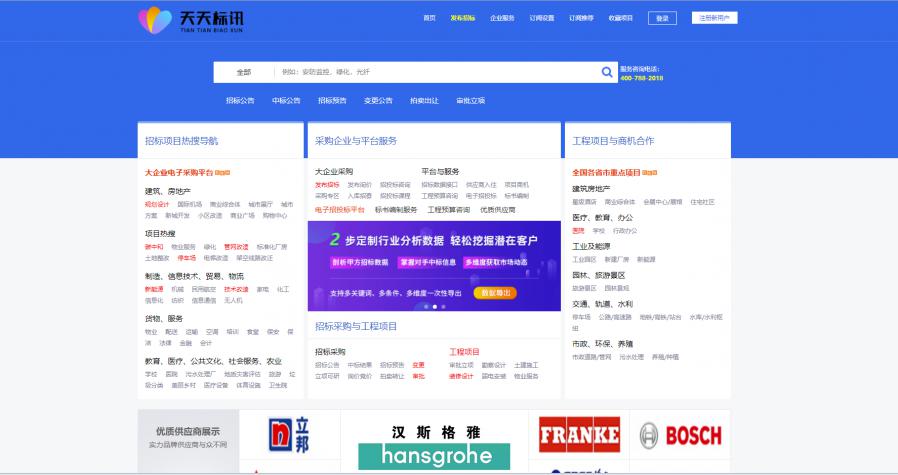The image size is (898, 475).
Task: Click the orange 数据导出 banner button
Action: [x=494, y=293]
